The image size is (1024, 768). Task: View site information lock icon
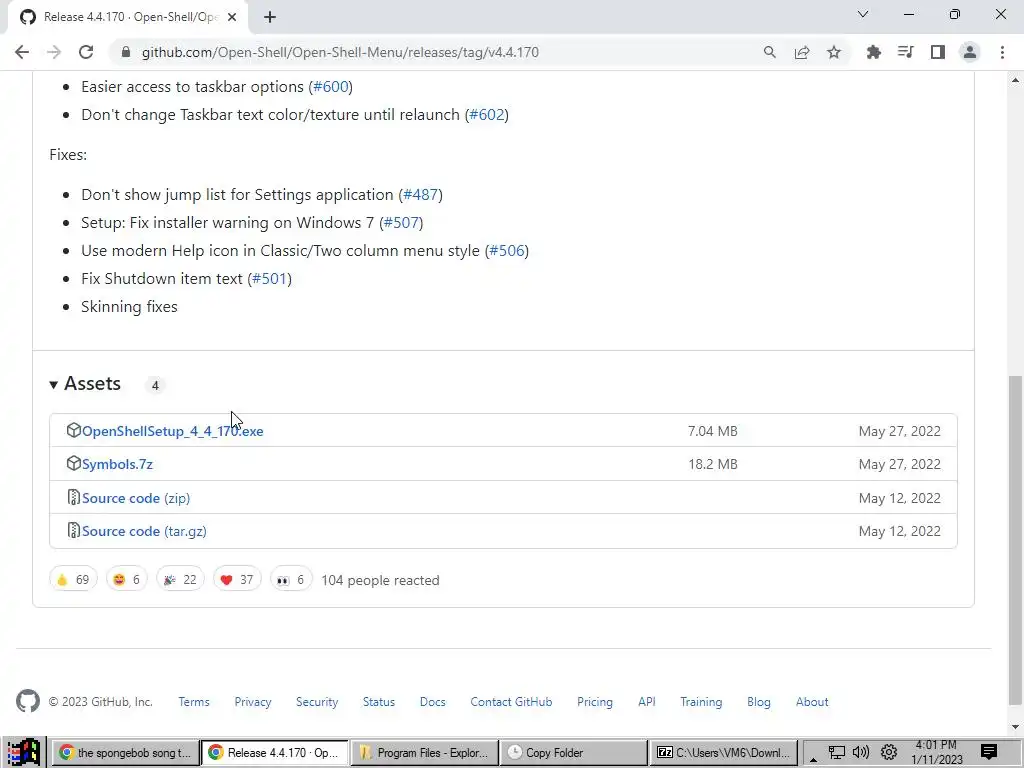click(x=126, y=52)
